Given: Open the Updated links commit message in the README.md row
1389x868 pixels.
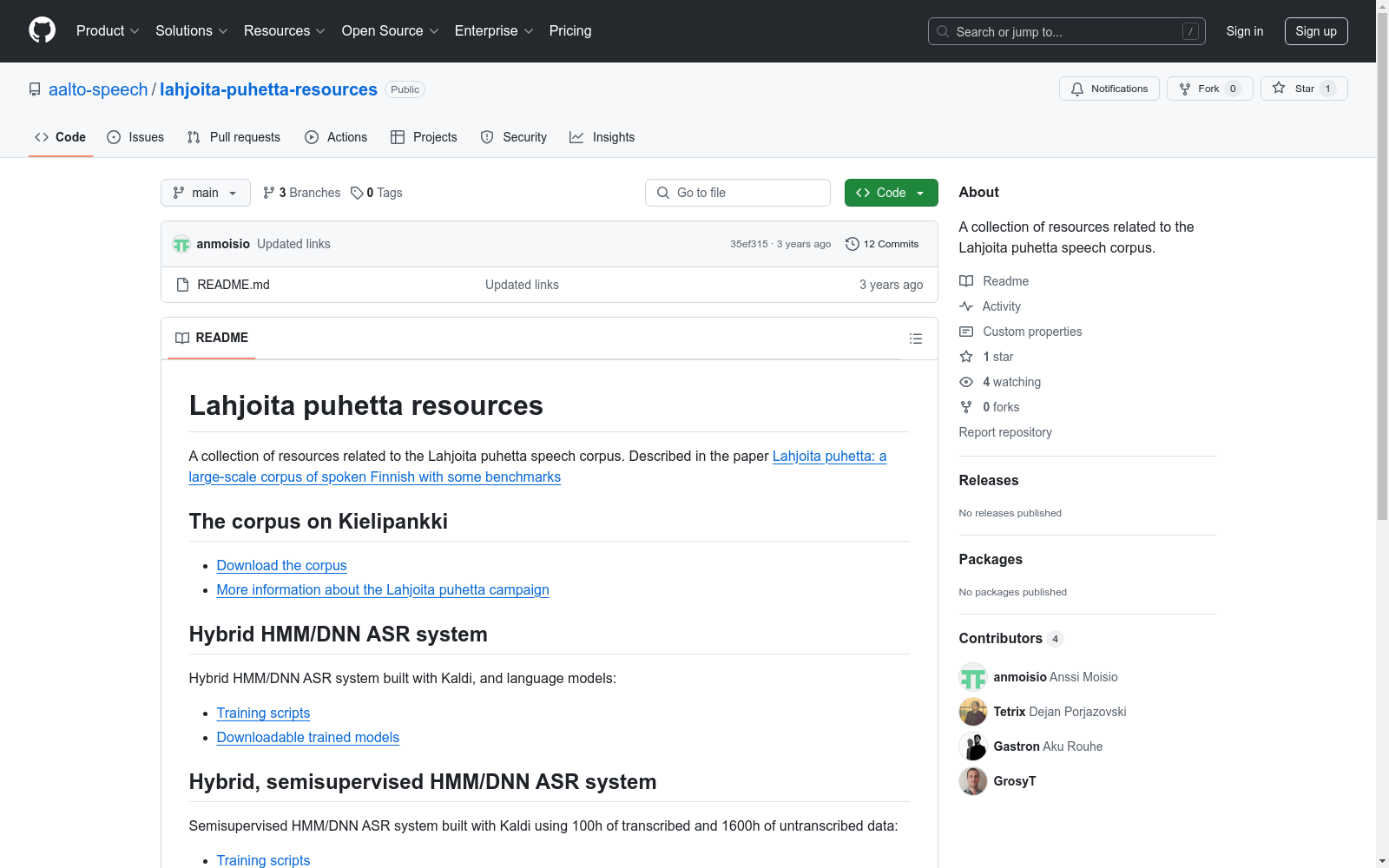Looking at the screenshot, I should pyautogui.click(x=522, y=285).
